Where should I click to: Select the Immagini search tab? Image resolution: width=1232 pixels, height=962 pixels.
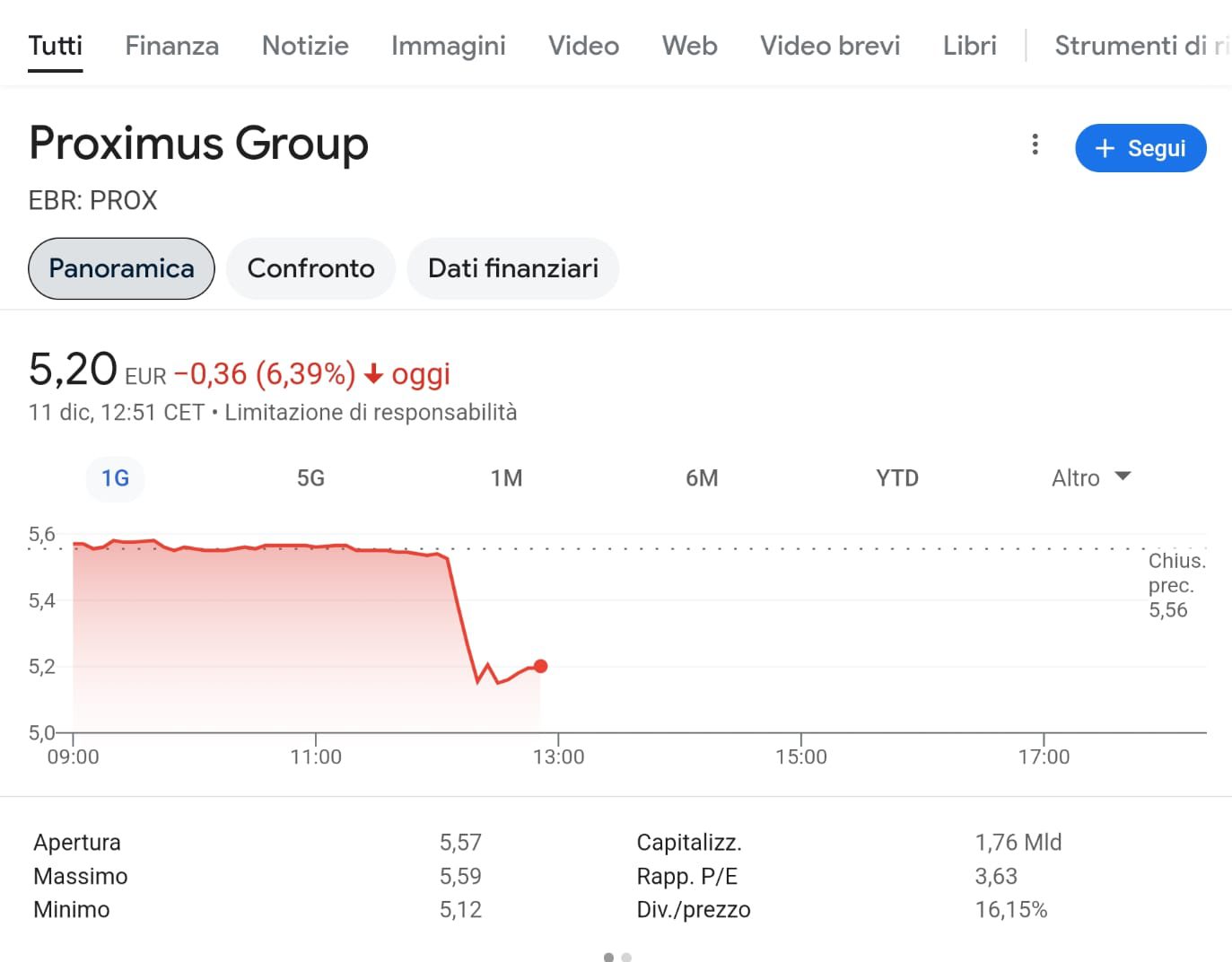(x=448, y=46)
